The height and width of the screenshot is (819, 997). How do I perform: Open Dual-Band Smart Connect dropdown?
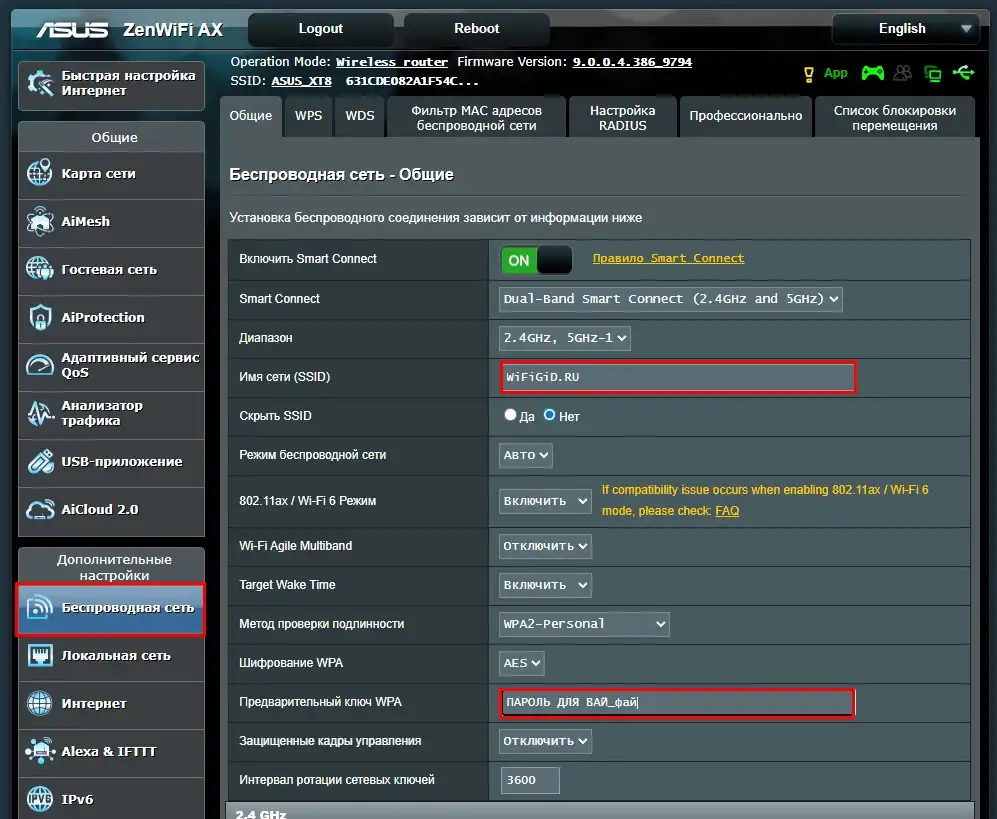click(670, 299)
